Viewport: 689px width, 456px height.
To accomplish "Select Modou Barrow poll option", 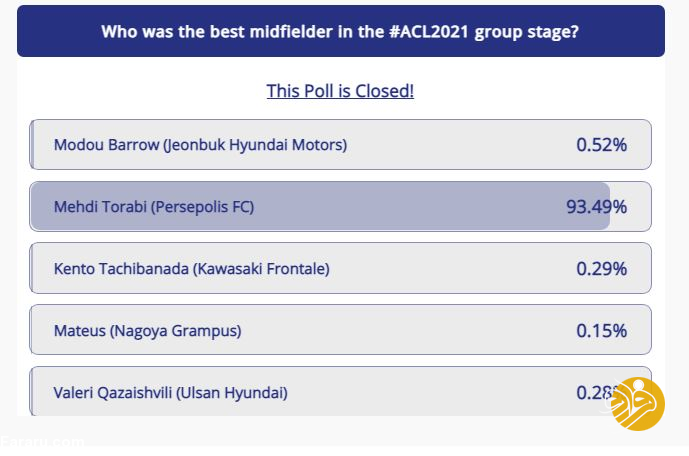I will click(x=340, y=145).
